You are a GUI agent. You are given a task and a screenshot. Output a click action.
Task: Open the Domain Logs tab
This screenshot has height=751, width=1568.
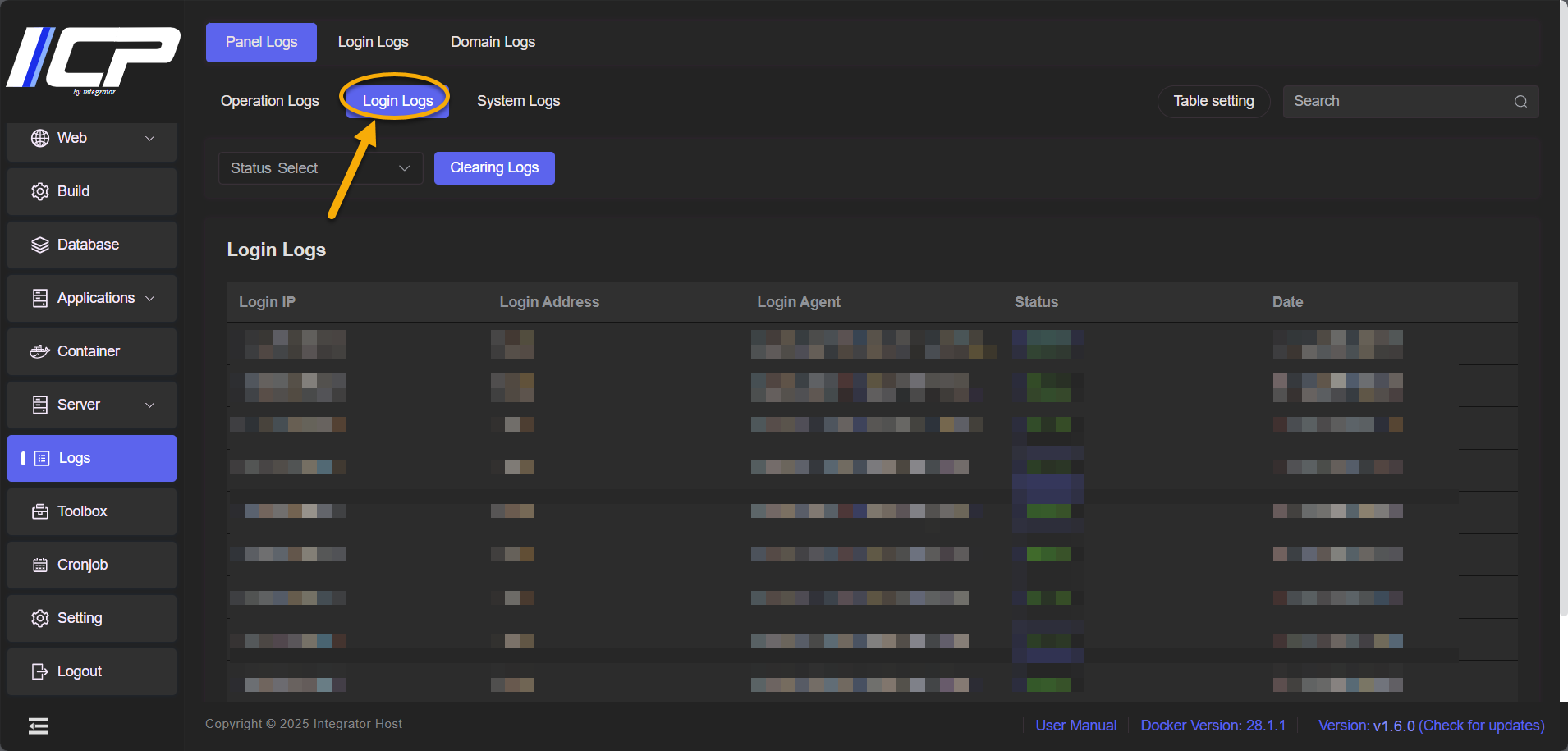493,42
